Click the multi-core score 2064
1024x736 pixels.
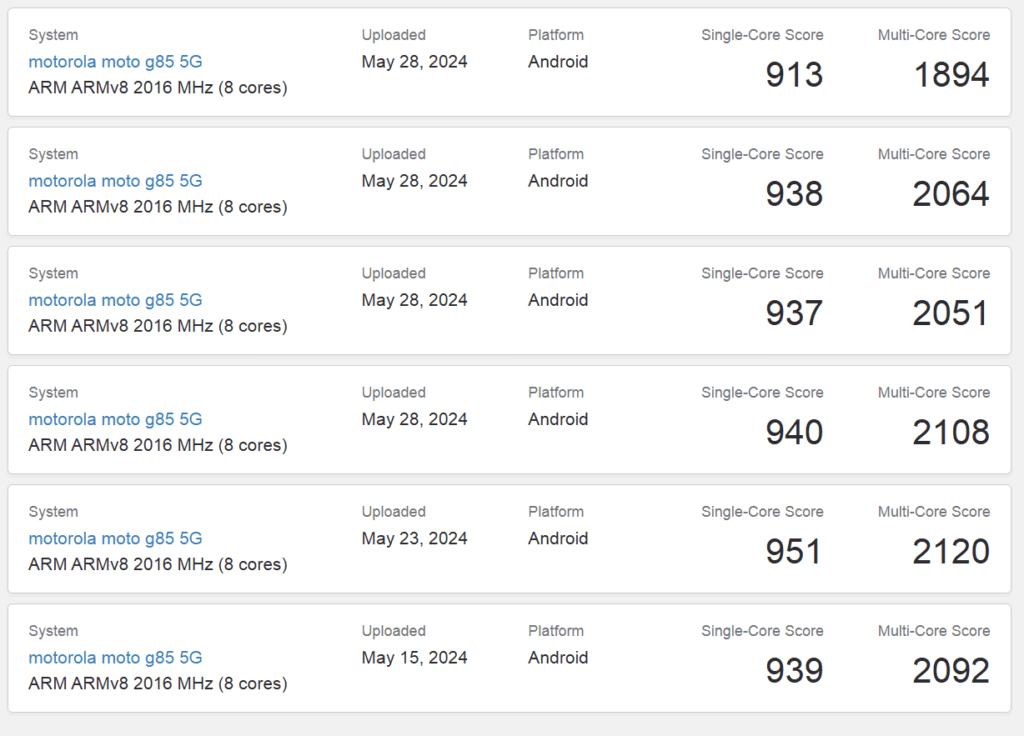pos(952,194)
